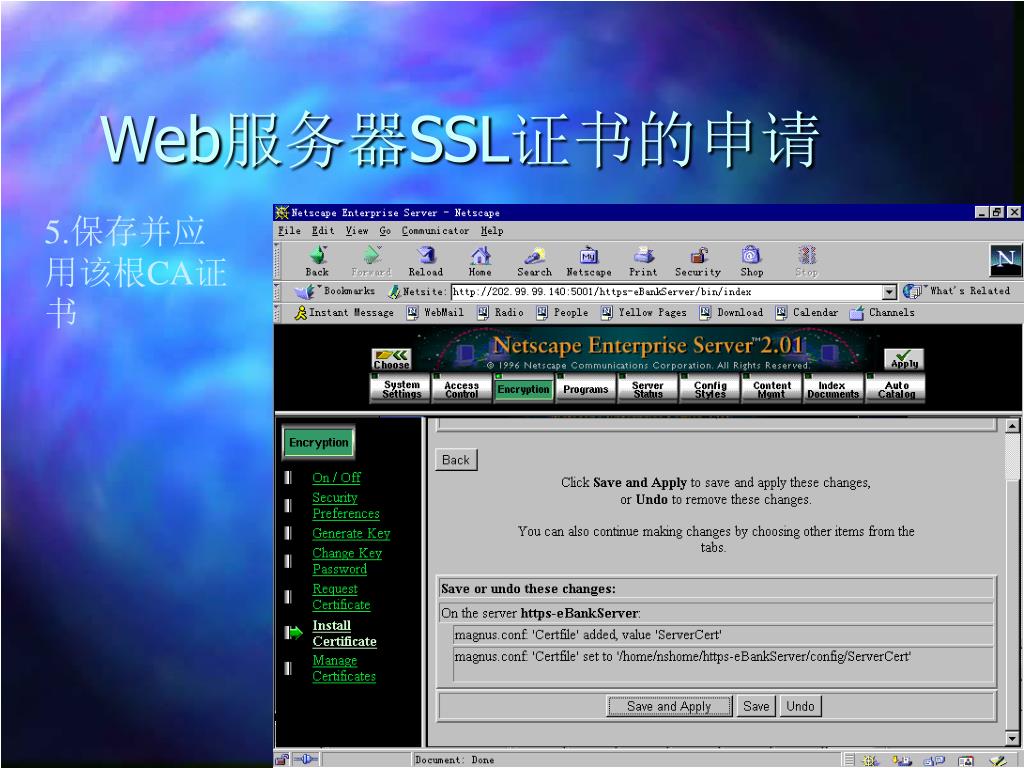
Task: Open the Communicator menu
Action: (x=435, y=231)
